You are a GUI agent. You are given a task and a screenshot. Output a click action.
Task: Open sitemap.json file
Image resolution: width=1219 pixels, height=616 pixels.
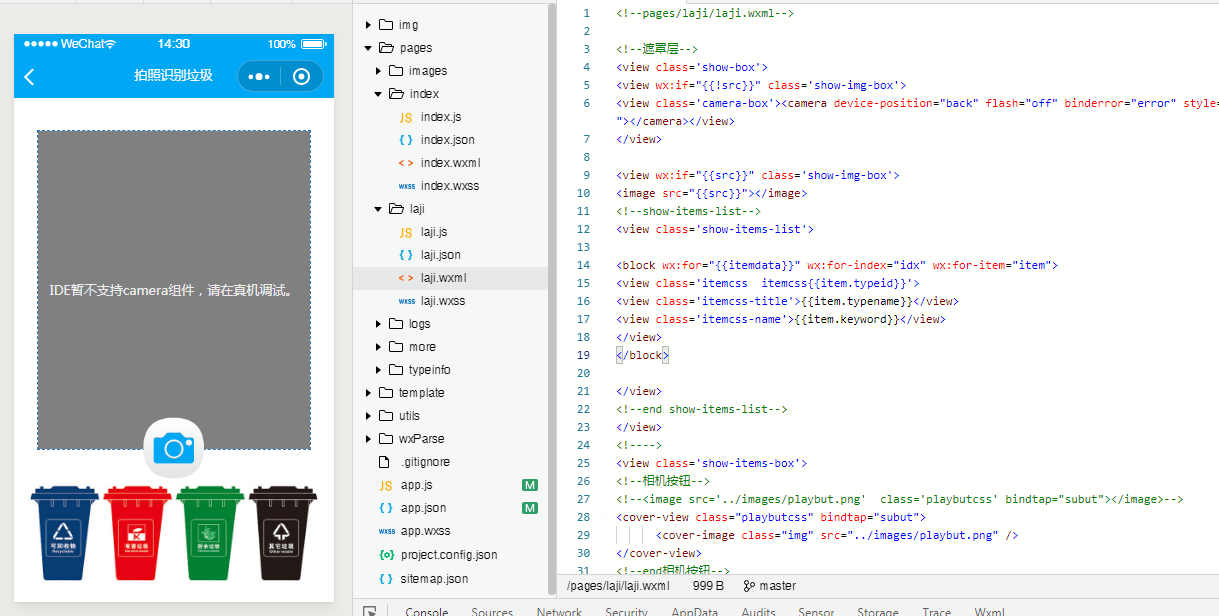[x=434, y=578]
